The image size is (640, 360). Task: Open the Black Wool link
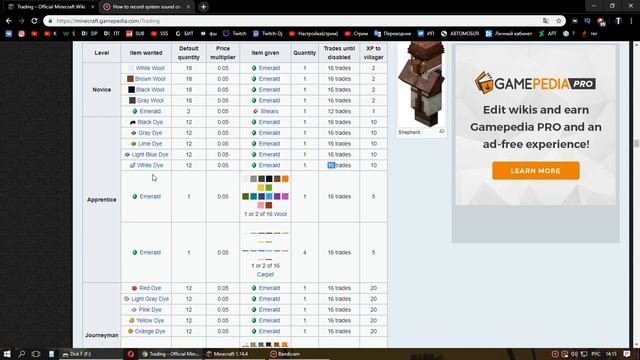150,89
